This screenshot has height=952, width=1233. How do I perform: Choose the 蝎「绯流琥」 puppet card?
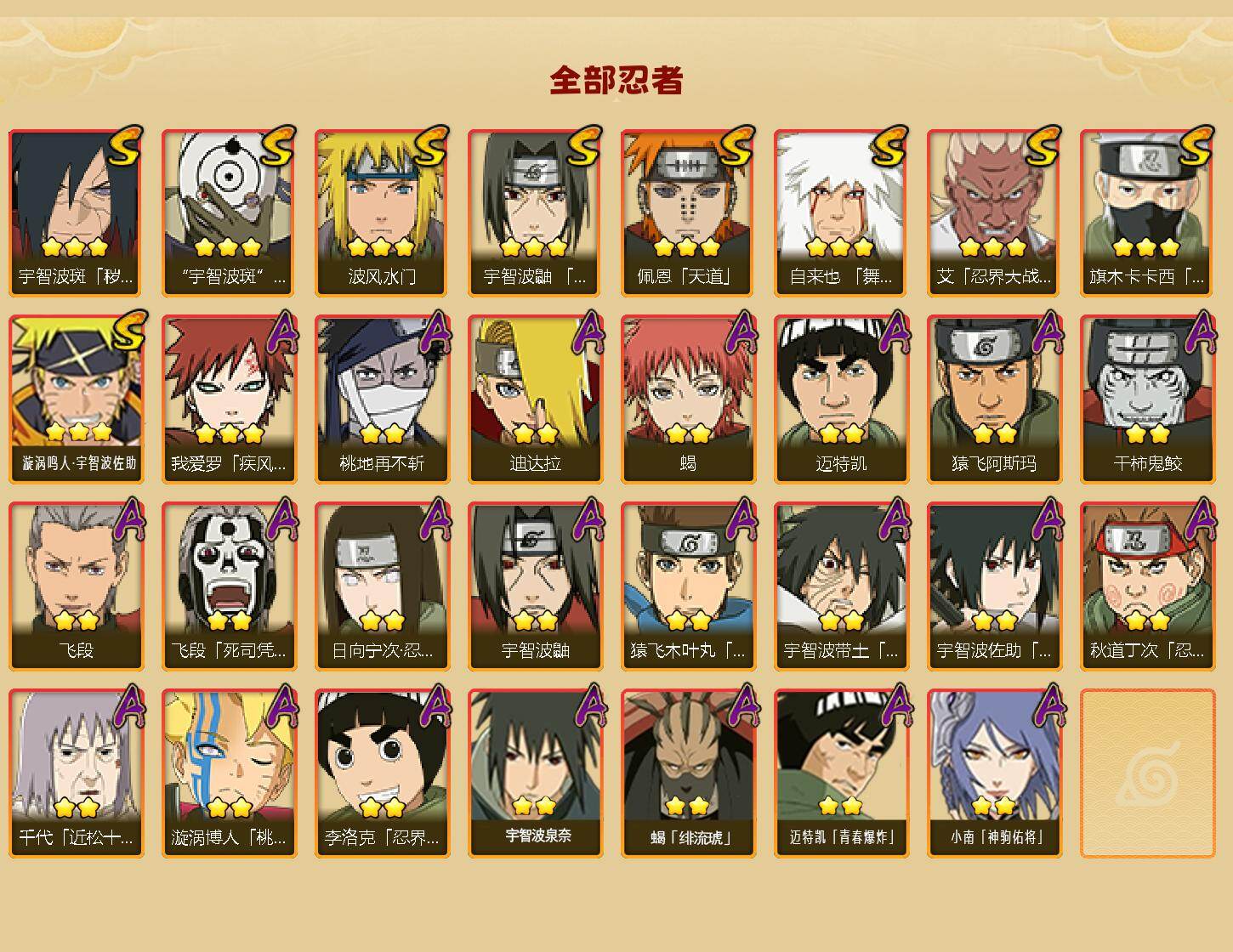688,773
